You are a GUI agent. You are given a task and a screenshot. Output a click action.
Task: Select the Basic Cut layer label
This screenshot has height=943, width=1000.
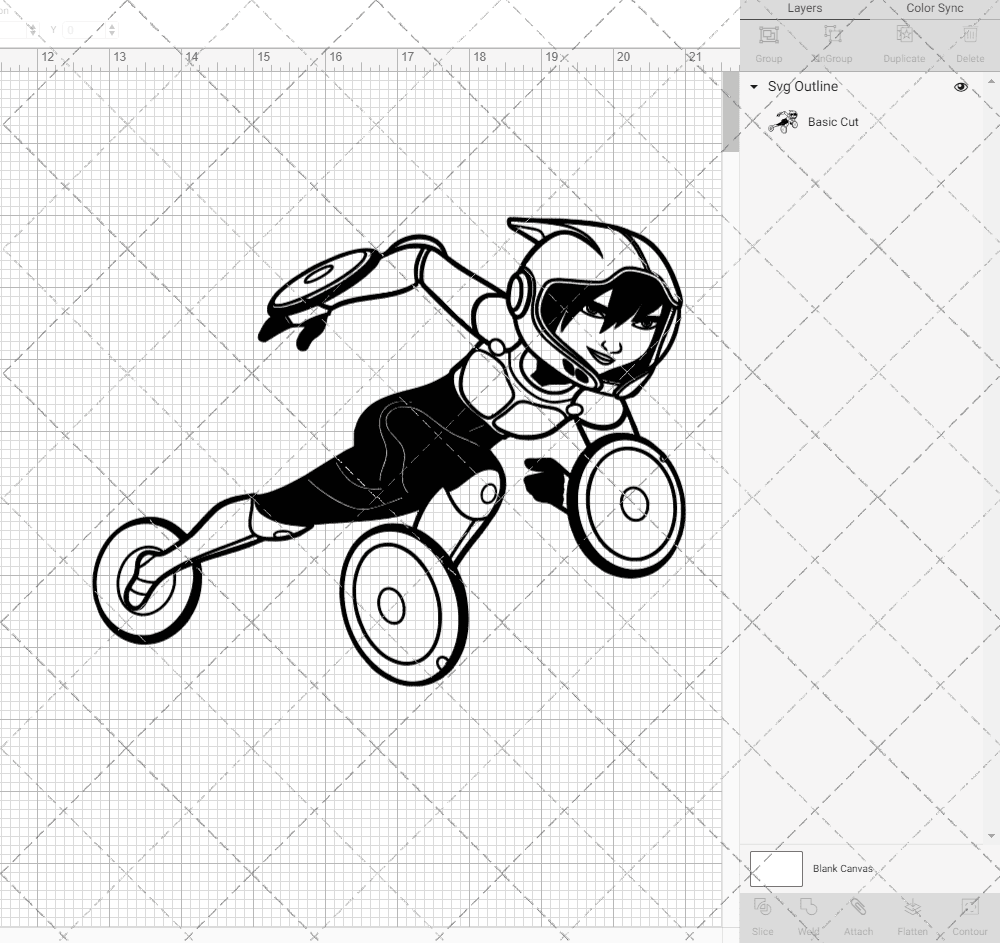pyautogui.click(x=833, y=122)
